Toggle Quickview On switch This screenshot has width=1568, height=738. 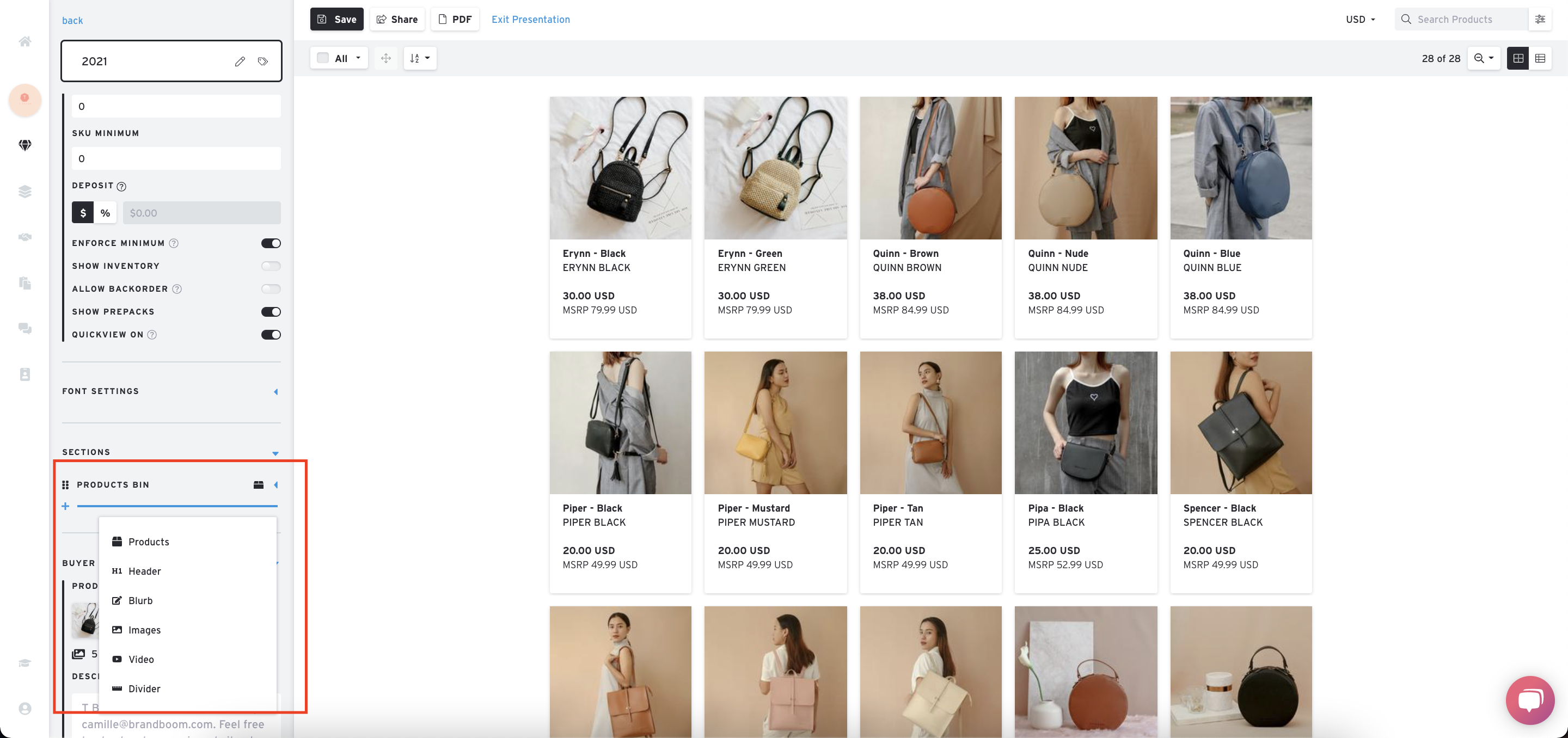[271, 335]
